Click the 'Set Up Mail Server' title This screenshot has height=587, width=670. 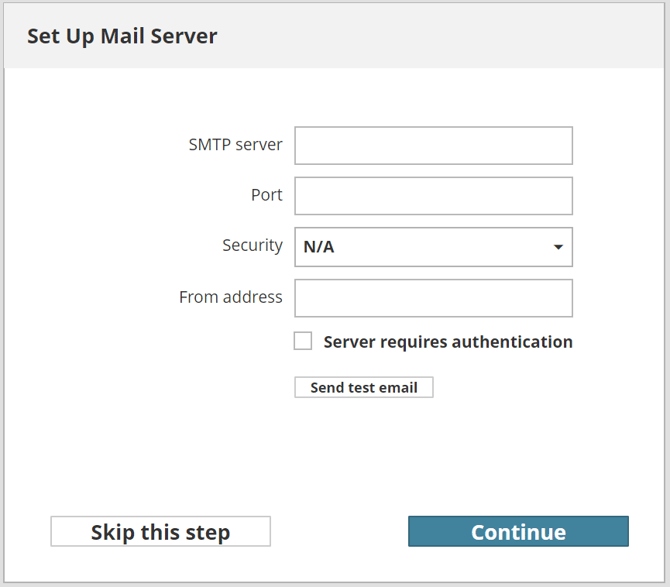(122, 37)
